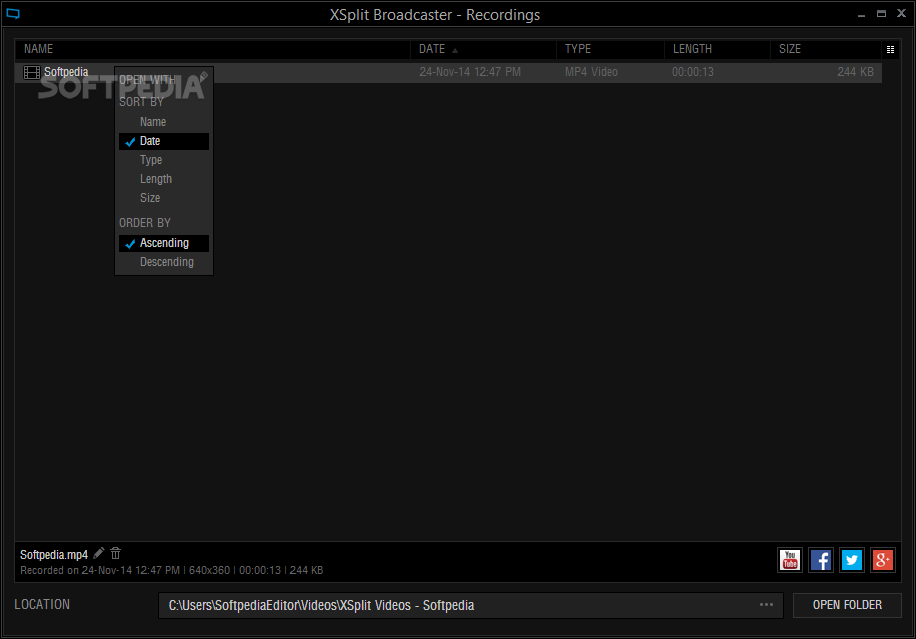Click the Recorded on details line

[172, 571]
